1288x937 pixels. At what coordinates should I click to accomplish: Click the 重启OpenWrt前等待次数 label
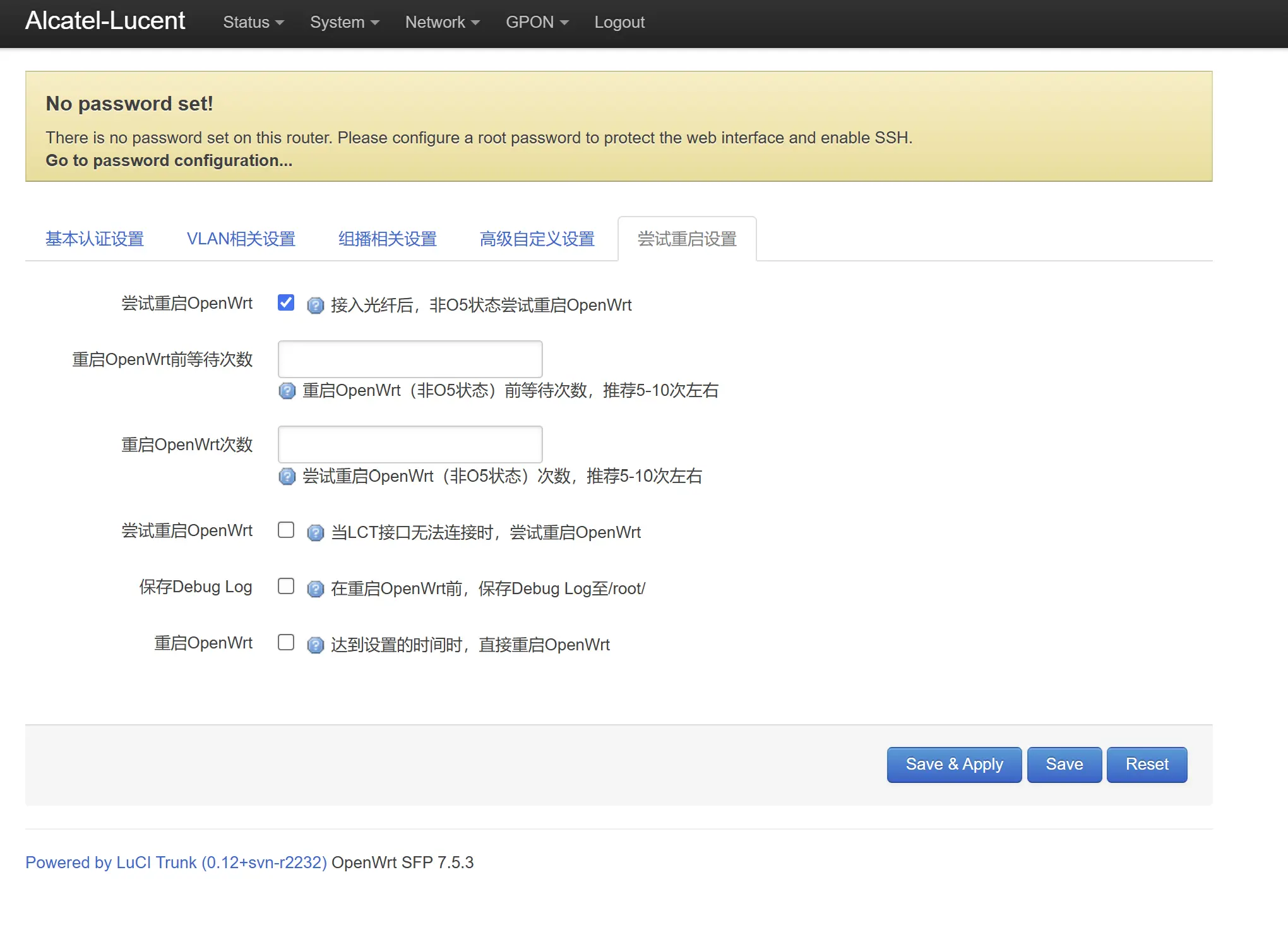(x=162, y=360)
